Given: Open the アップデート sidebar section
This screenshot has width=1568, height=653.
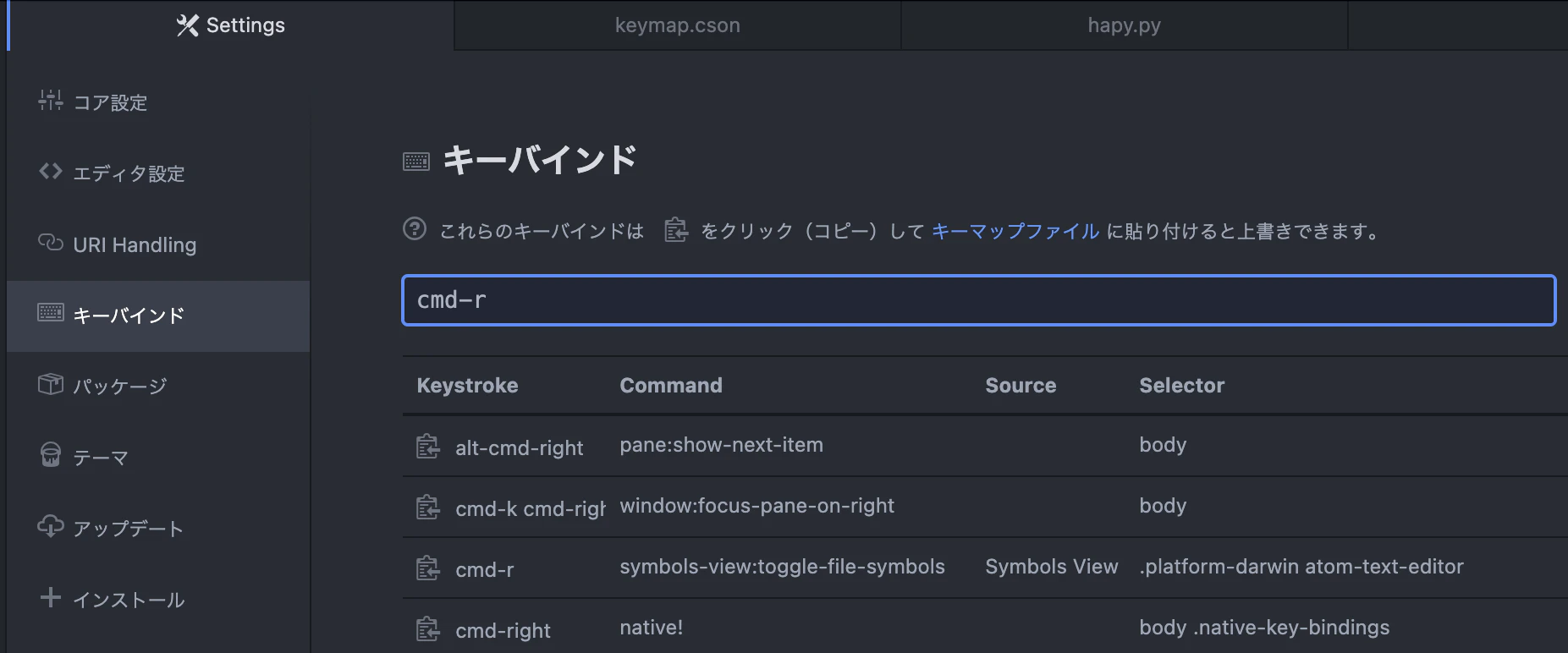Looking at the screenshot, I should coord(158,528).
